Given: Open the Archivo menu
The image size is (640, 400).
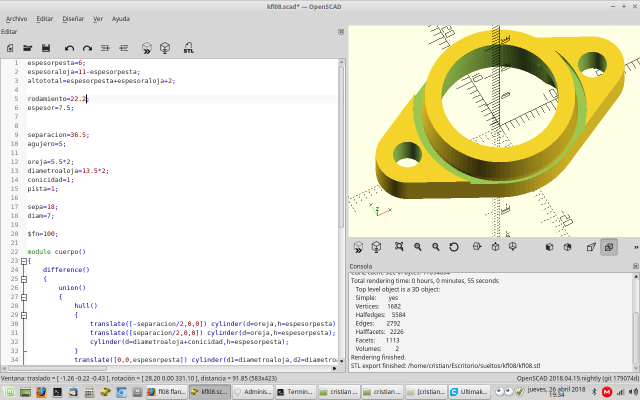Looking at the screenshot, I should point(16,19).
